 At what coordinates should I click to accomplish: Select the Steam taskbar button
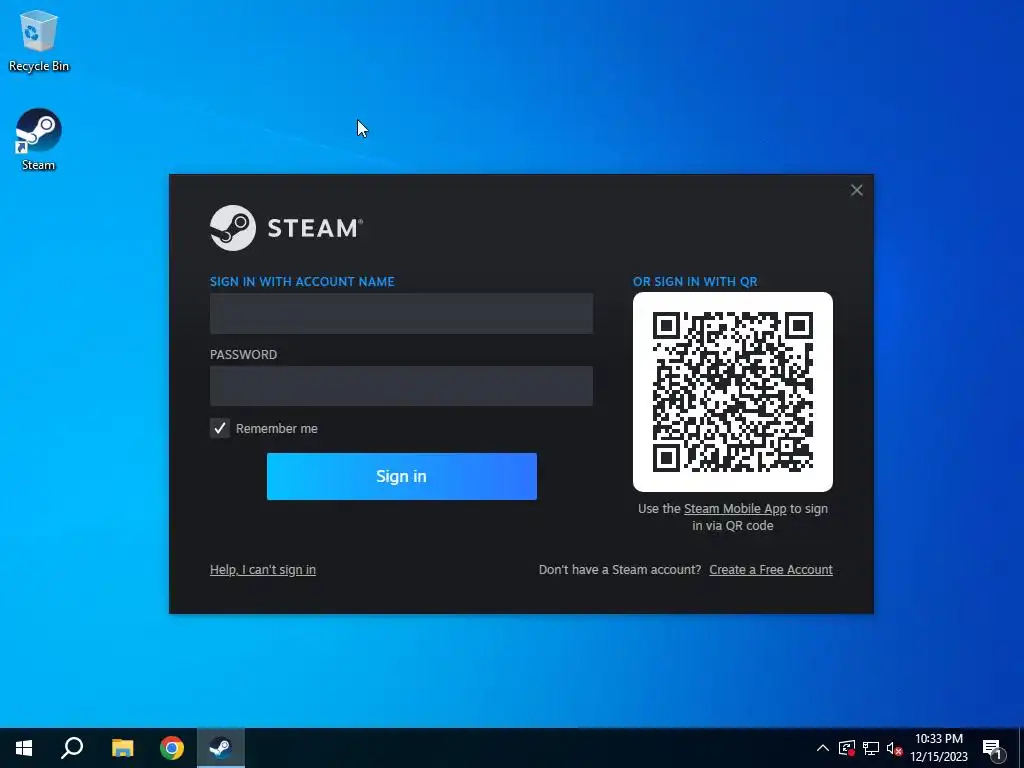click(x=221, y=748)
